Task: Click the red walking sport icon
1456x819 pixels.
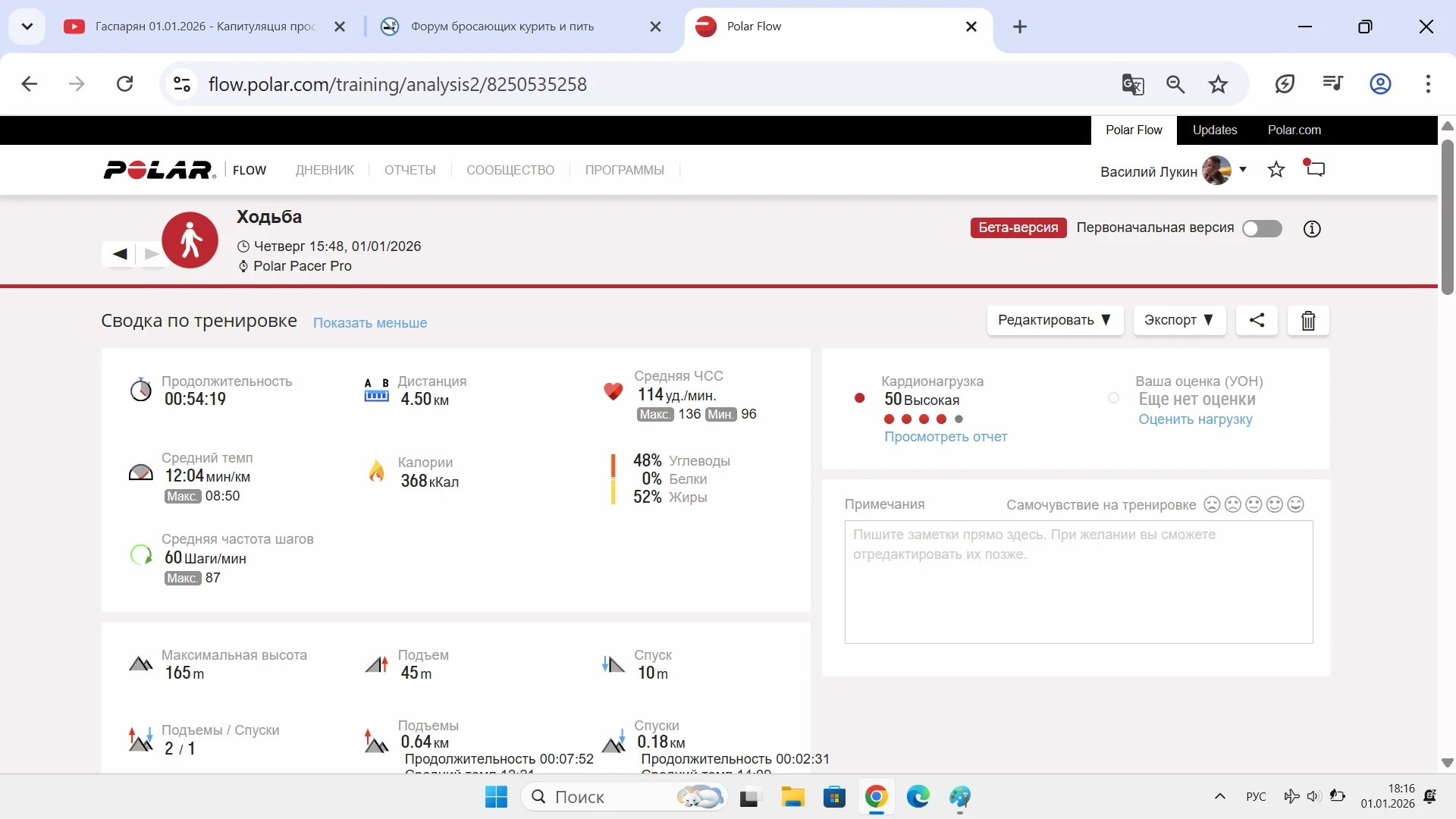Action: coord(190,240)
